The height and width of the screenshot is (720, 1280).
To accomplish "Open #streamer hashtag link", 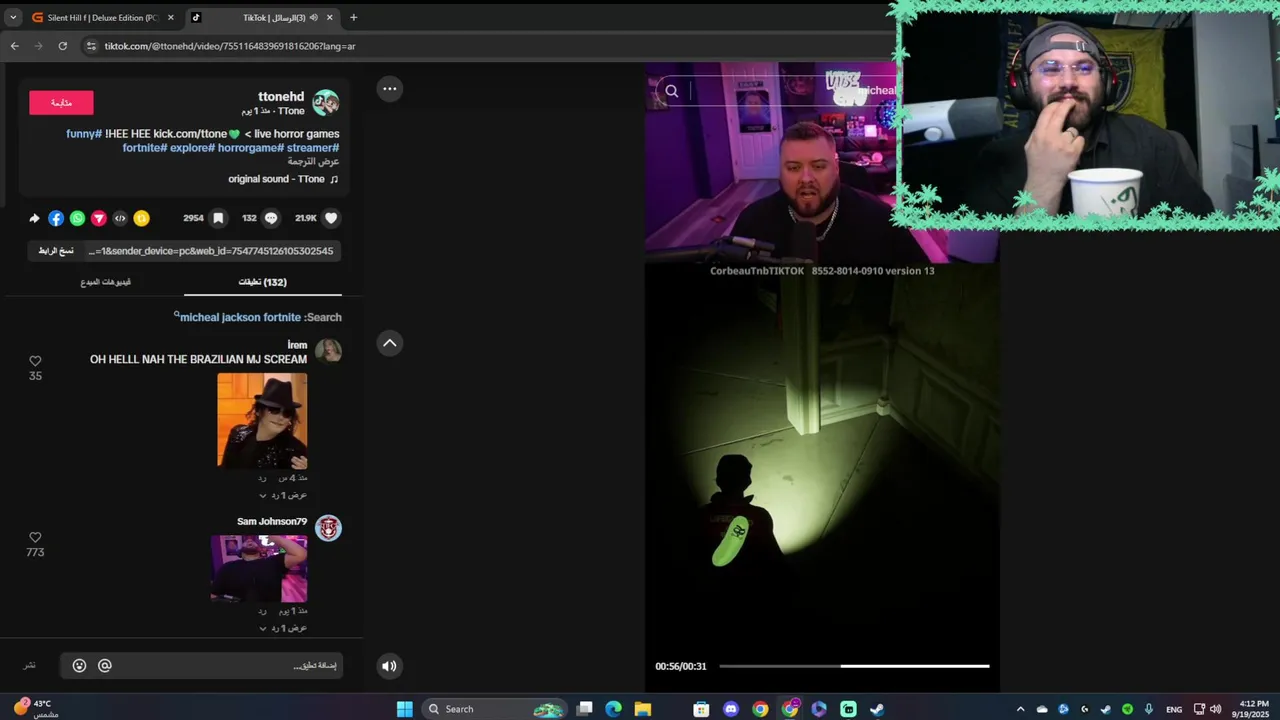I will (313, 148).
